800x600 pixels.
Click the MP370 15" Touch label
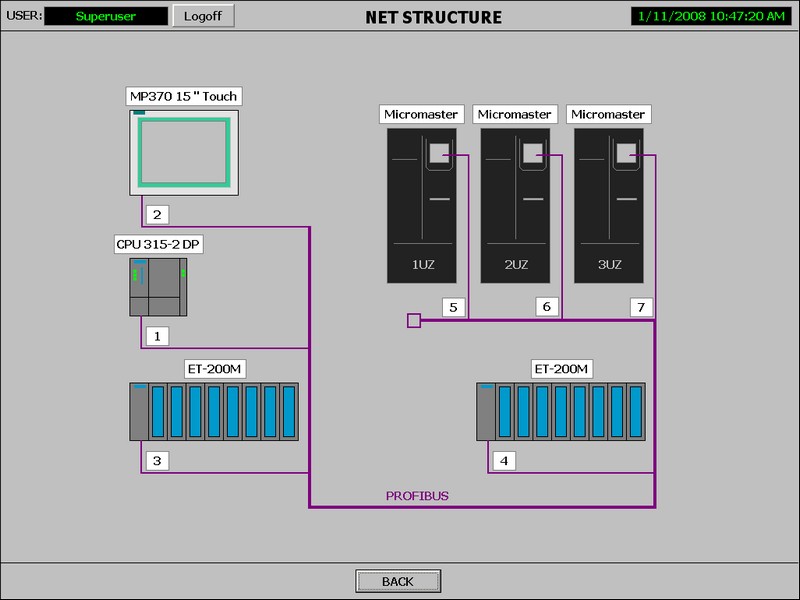pos(184,96)
